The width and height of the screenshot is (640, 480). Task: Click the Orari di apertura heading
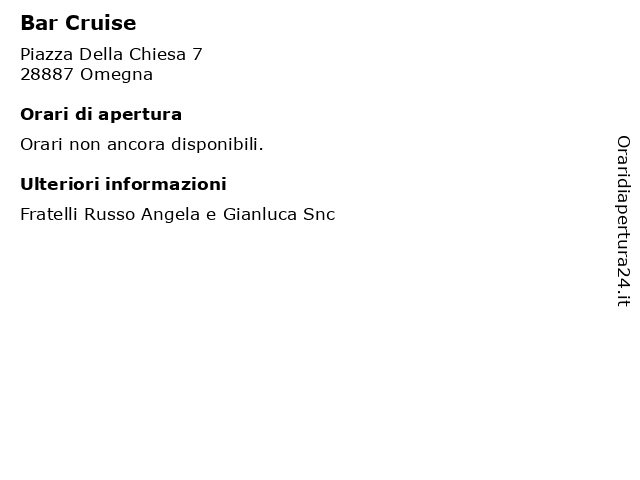pyautogui.click(x=101, y=115)
